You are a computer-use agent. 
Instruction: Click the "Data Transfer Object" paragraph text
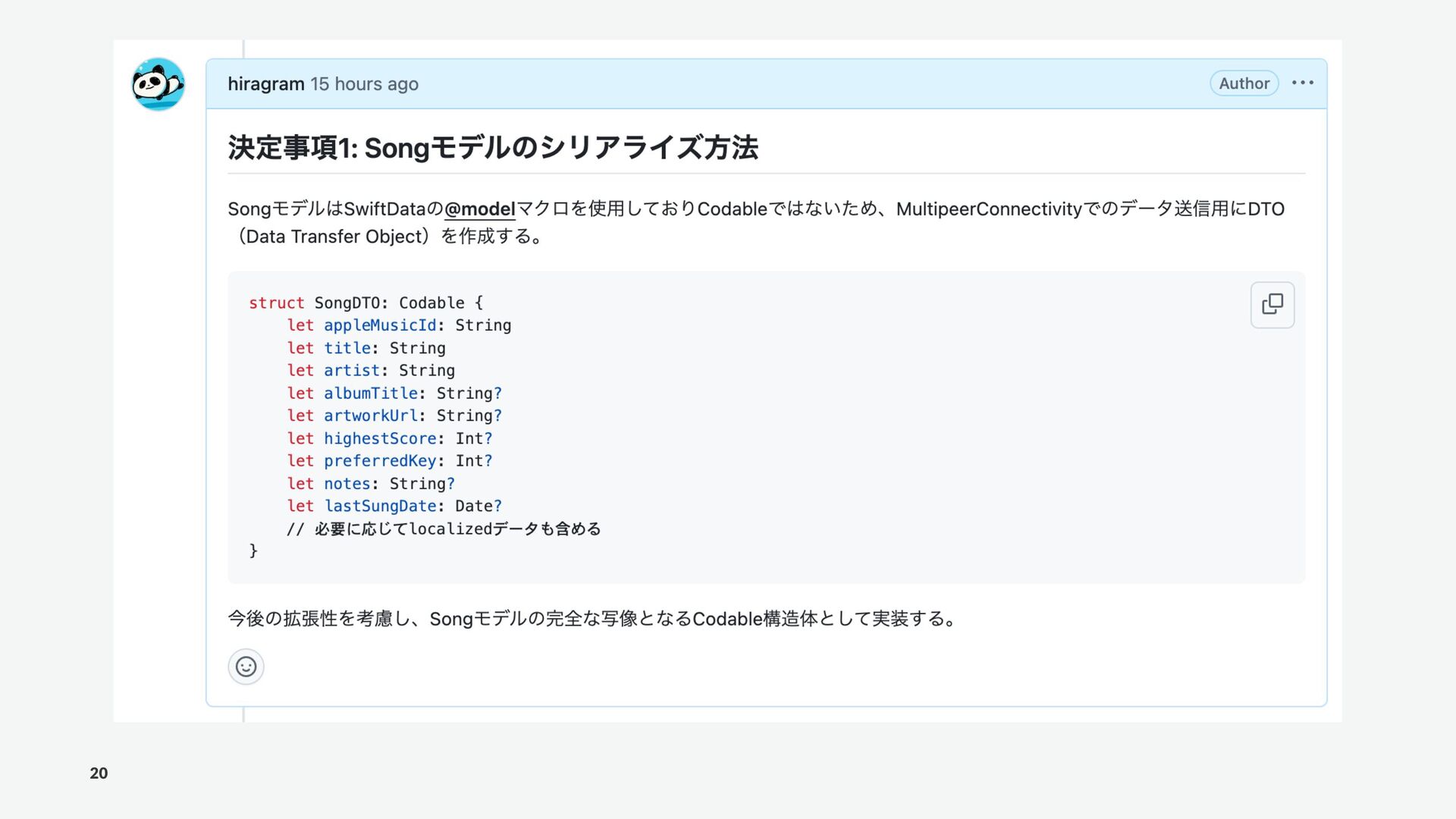tap(334, 237)
